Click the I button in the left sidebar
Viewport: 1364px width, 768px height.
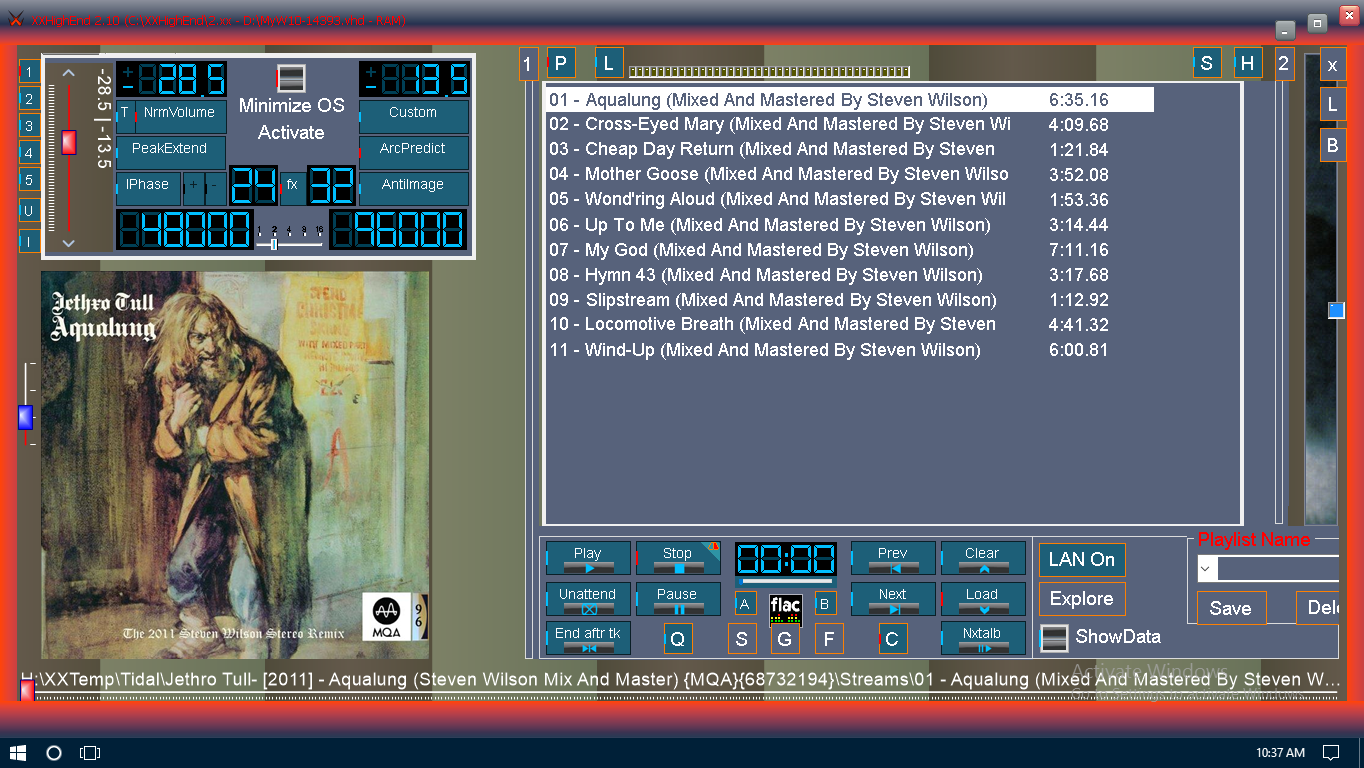point(30,241)
